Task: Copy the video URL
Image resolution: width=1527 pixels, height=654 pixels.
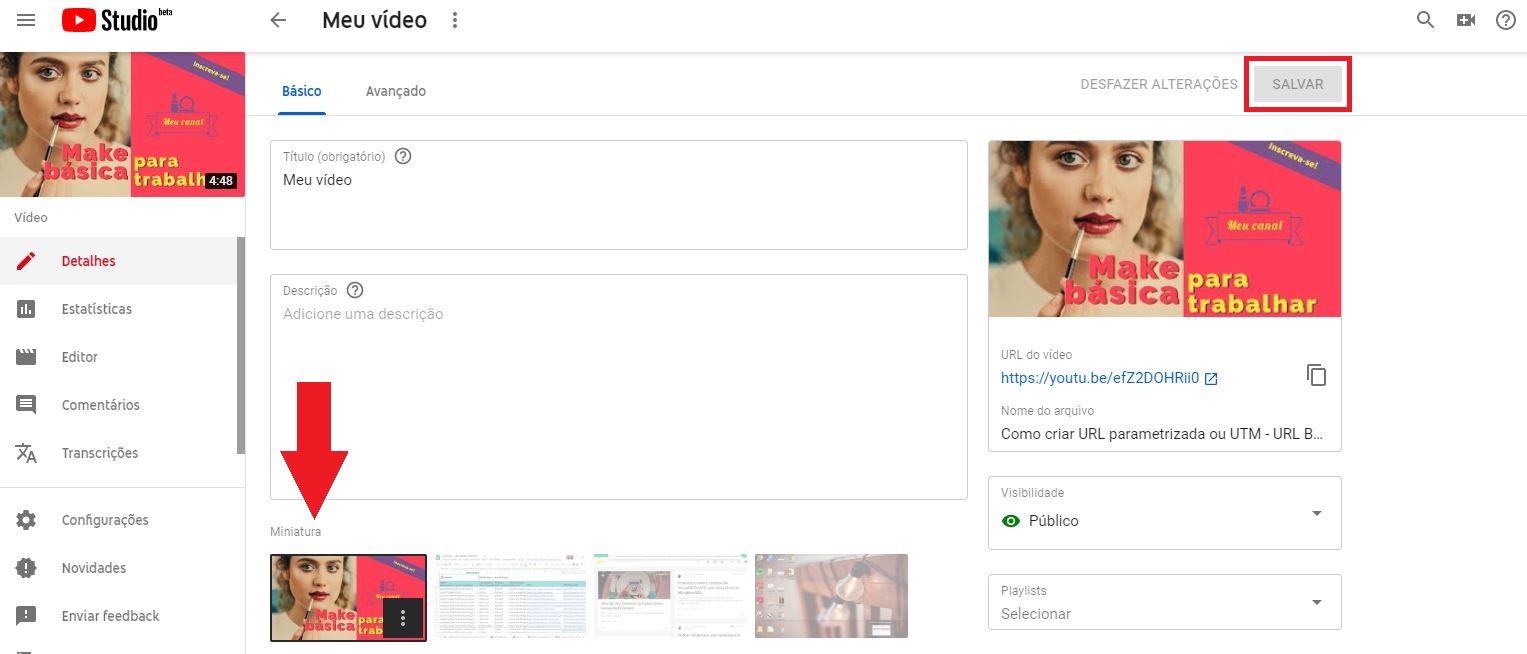Action: coord(1317,374)
